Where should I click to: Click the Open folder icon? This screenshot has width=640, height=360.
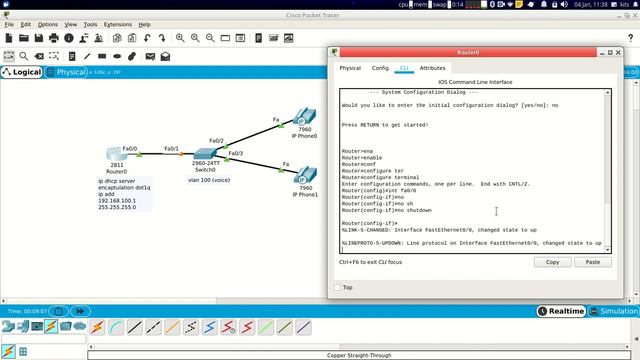[24, 38]
